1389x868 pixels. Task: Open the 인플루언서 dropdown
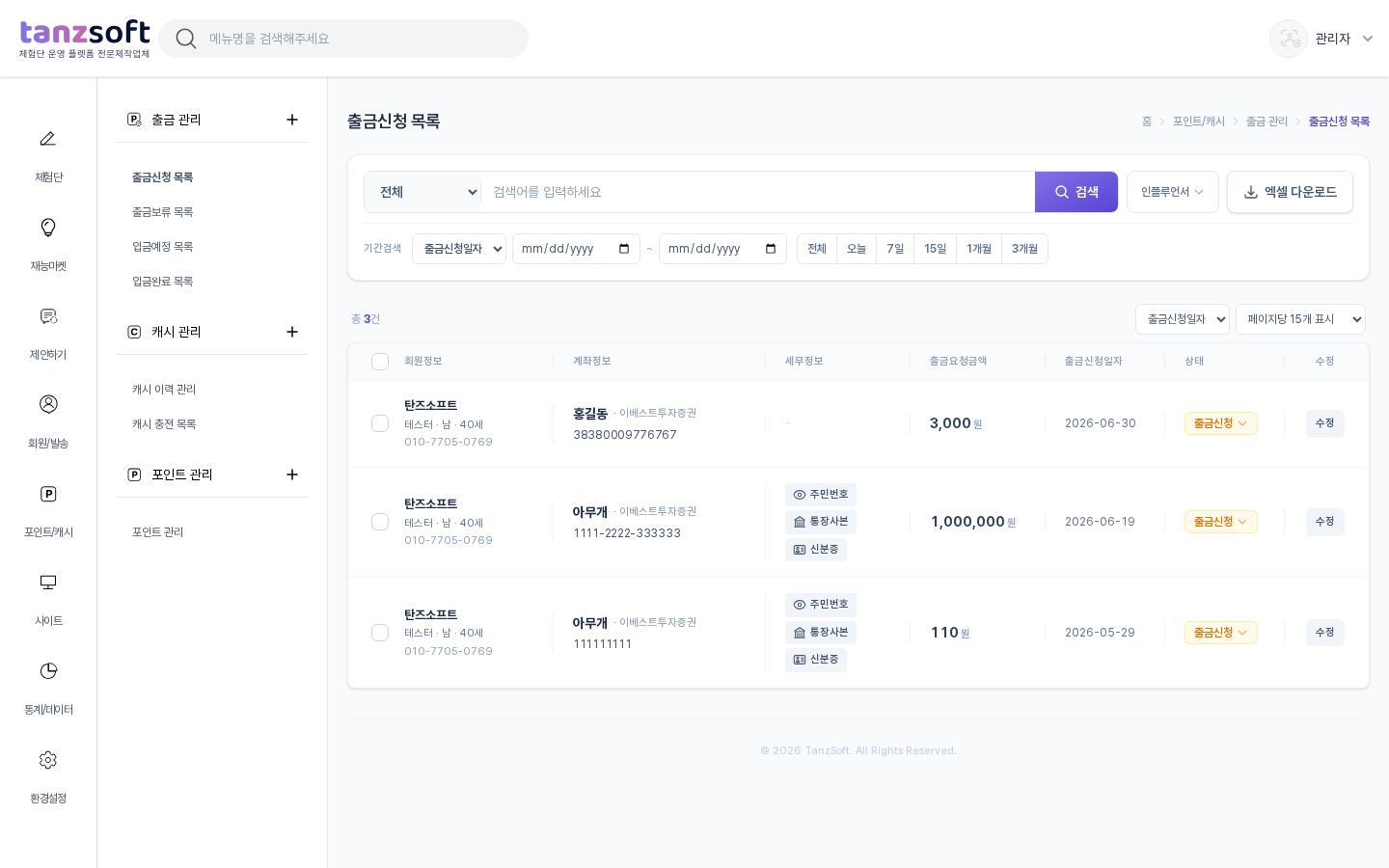click(x=1172, y=192)
